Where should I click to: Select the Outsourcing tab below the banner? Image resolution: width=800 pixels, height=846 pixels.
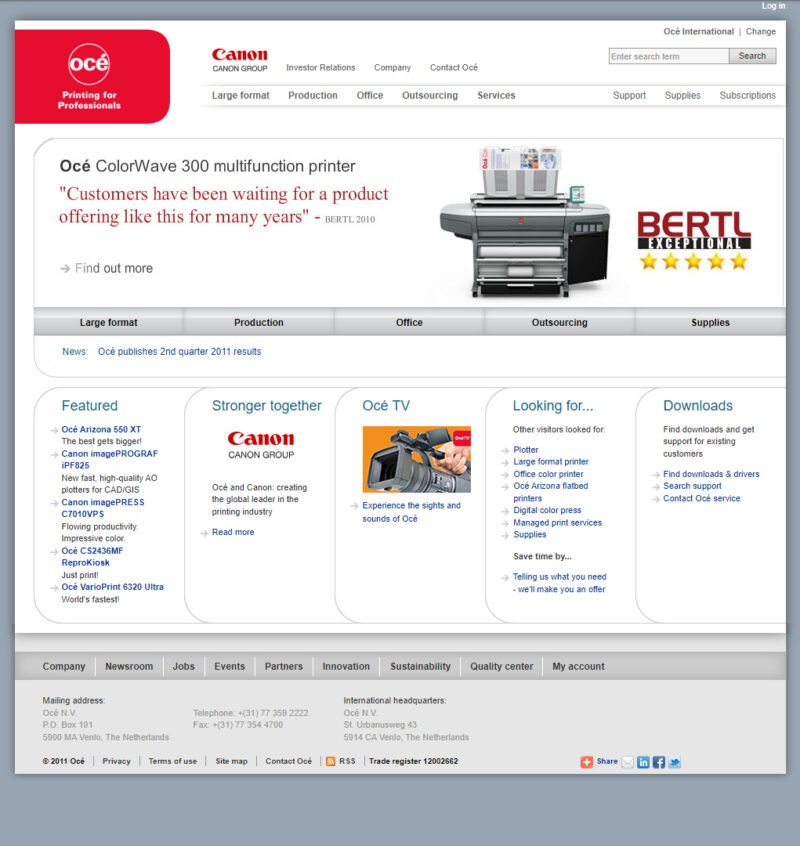coord(559,323)
